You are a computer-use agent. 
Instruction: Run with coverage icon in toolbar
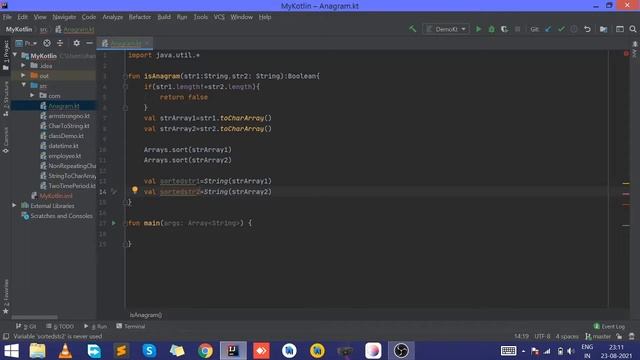point(504,29)
